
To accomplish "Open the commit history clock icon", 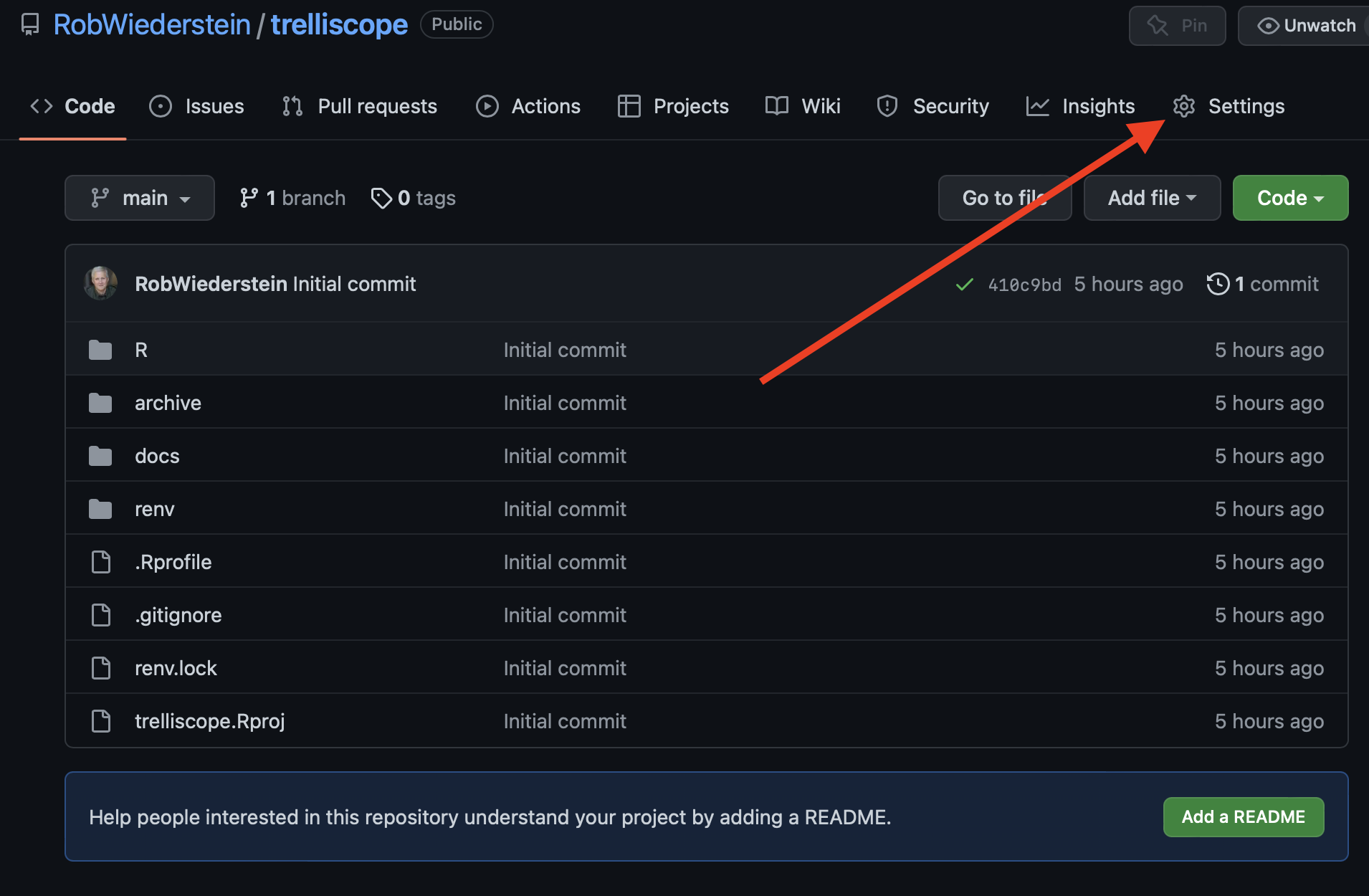I will pyautogui.click(x=1218, y=284).
